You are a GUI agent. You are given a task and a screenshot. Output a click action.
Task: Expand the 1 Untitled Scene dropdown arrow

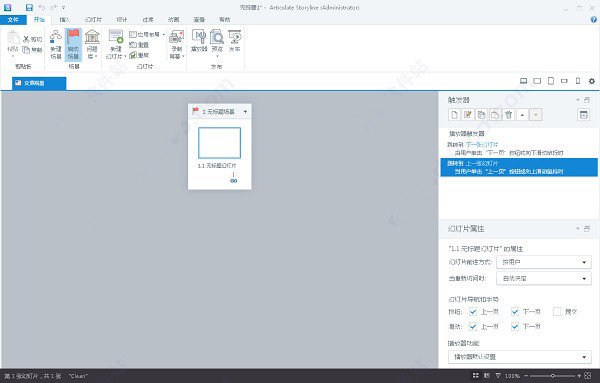tap(245, 112)
